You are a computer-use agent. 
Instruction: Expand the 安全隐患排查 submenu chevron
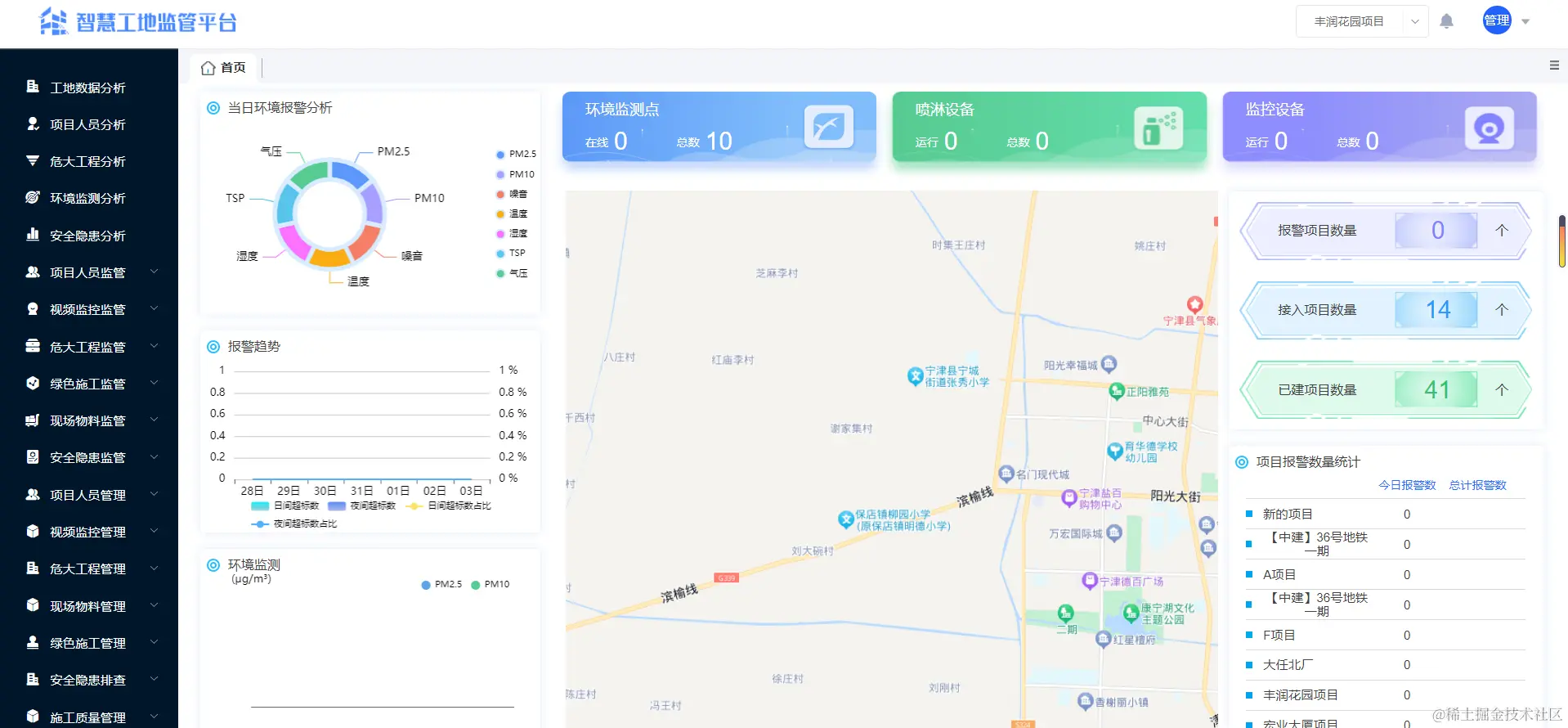coord(154,679)
